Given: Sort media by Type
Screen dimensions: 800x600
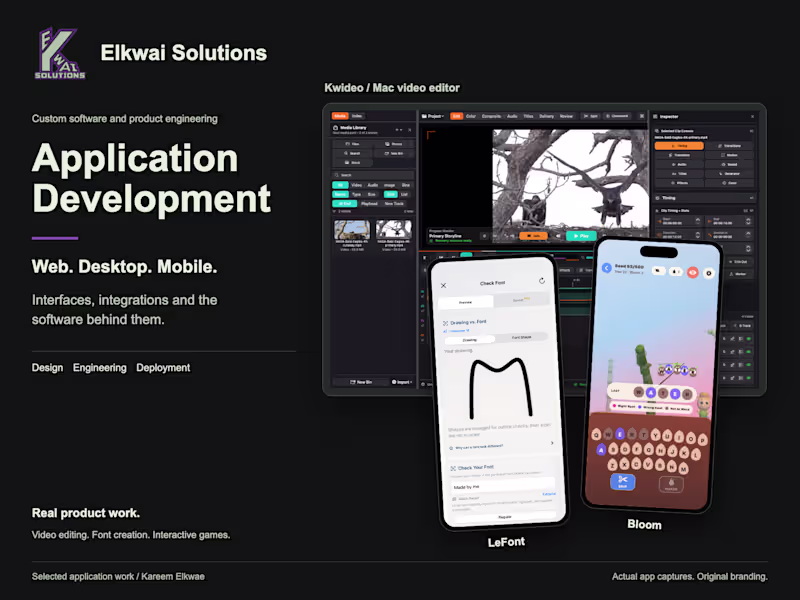Looking at the screenshot, I should (357, 194).
